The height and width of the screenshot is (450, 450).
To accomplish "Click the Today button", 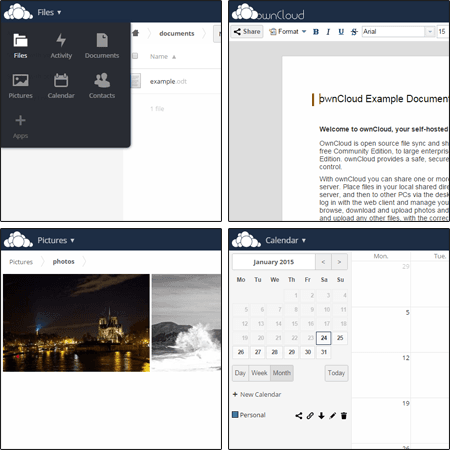I will [x=336, y=373].
